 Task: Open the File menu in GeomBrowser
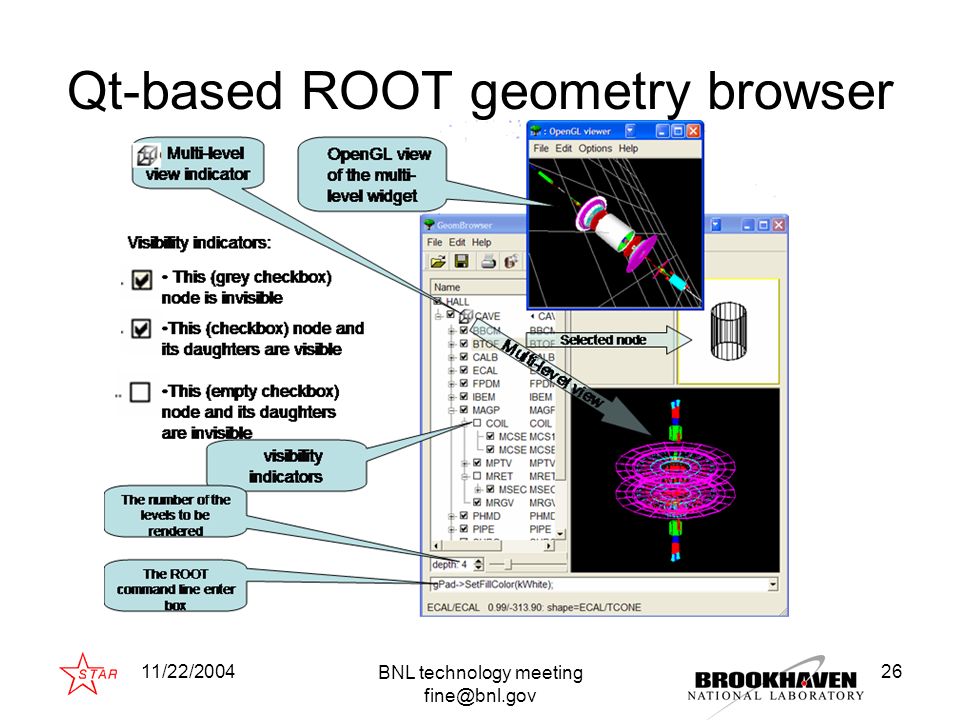tap(434, 242)
